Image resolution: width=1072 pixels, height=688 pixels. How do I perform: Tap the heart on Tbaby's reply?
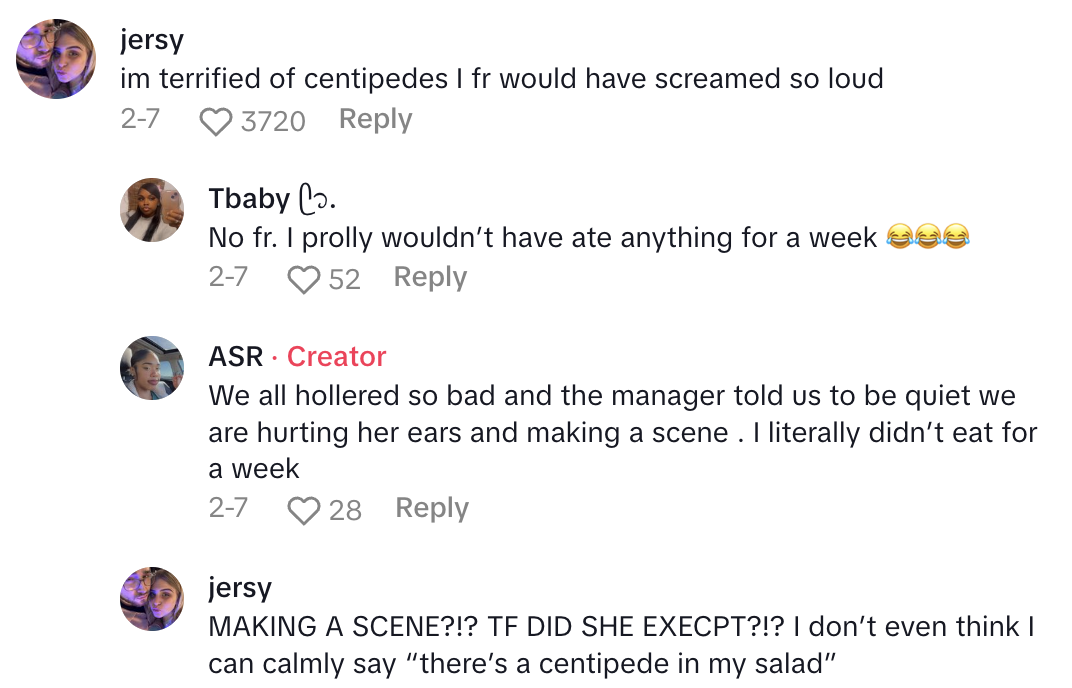(303, 279)
